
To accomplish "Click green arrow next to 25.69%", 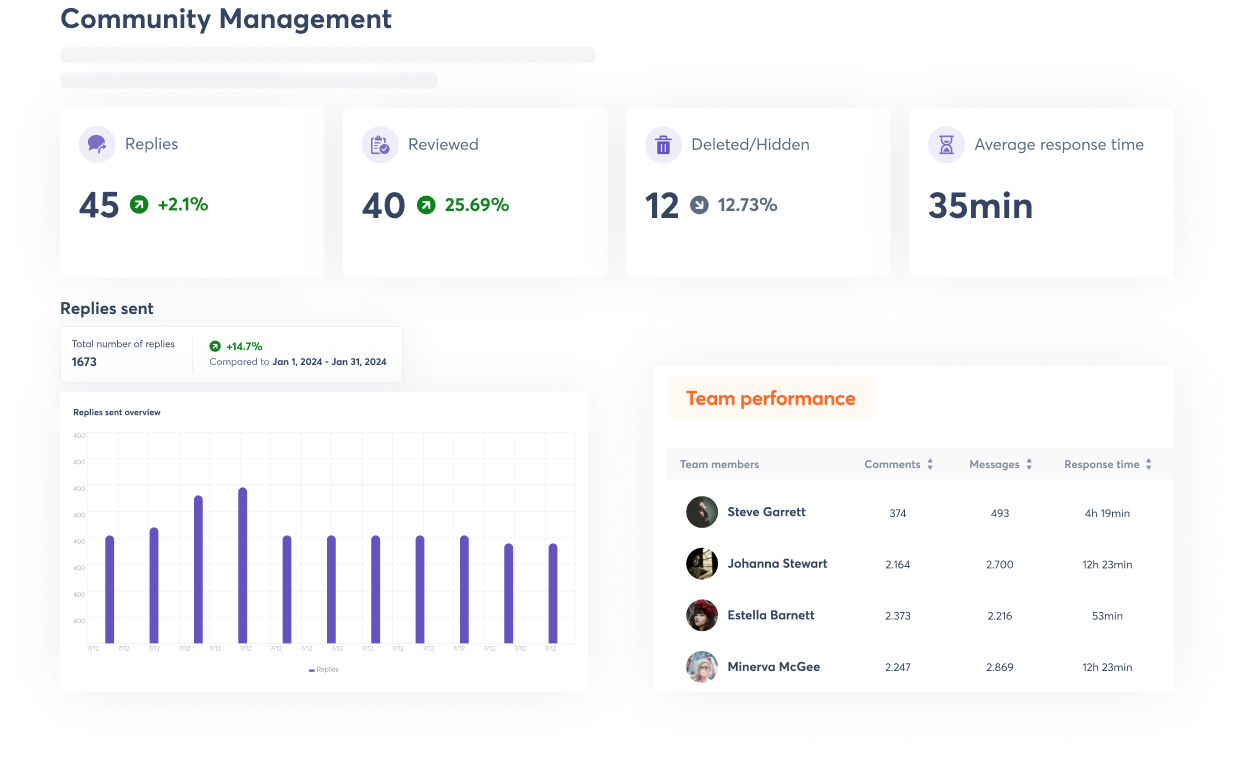I will [x=426, y=205].
